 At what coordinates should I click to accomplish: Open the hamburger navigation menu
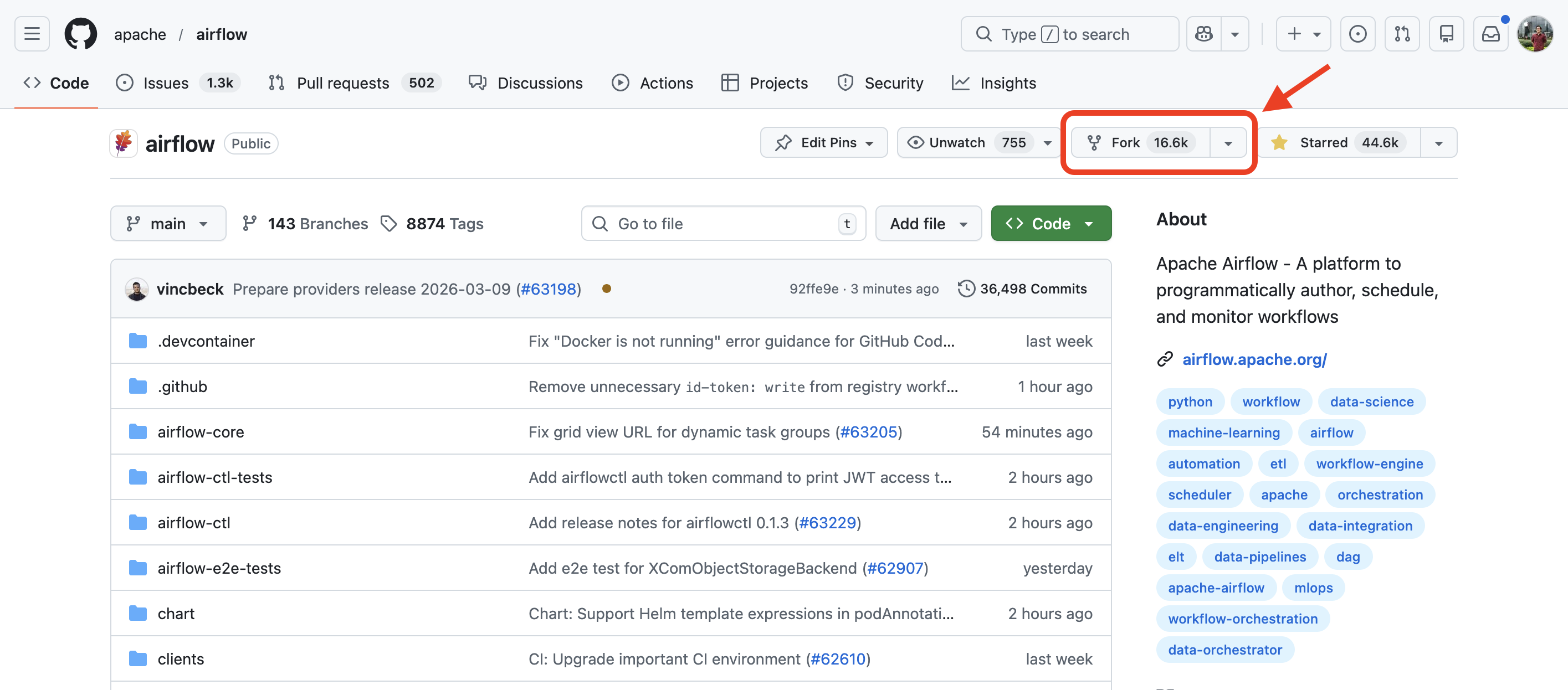point(31,33)
